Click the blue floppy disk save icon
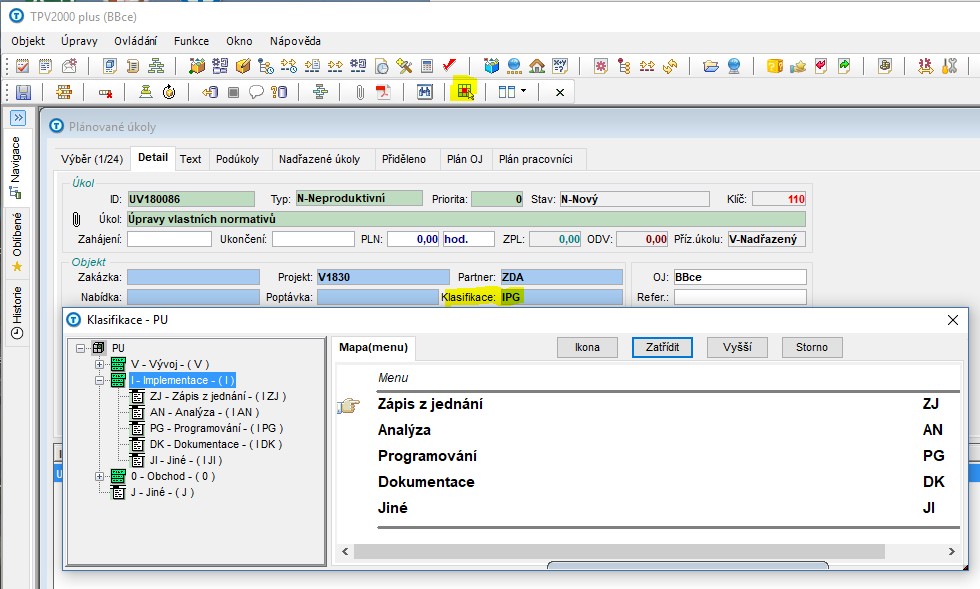 (x=22, y=92)
